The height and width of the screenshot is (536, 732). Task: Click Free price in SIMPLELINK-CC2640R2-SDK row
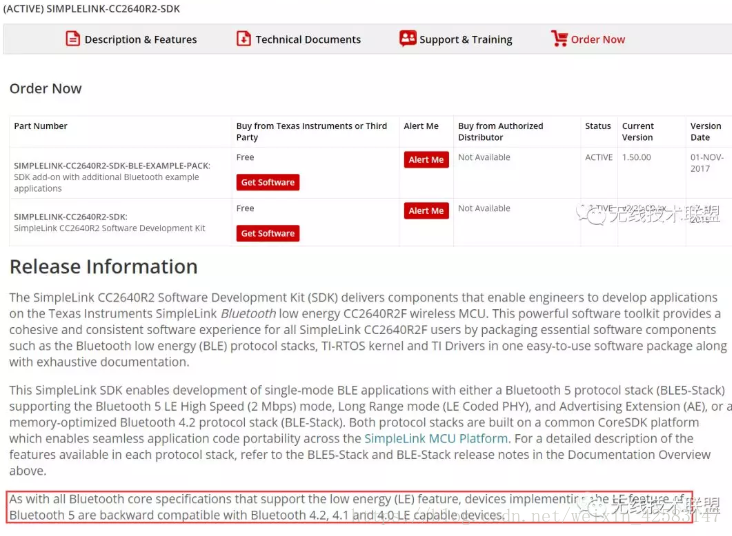pyautogui.click(x=245, y=208)
